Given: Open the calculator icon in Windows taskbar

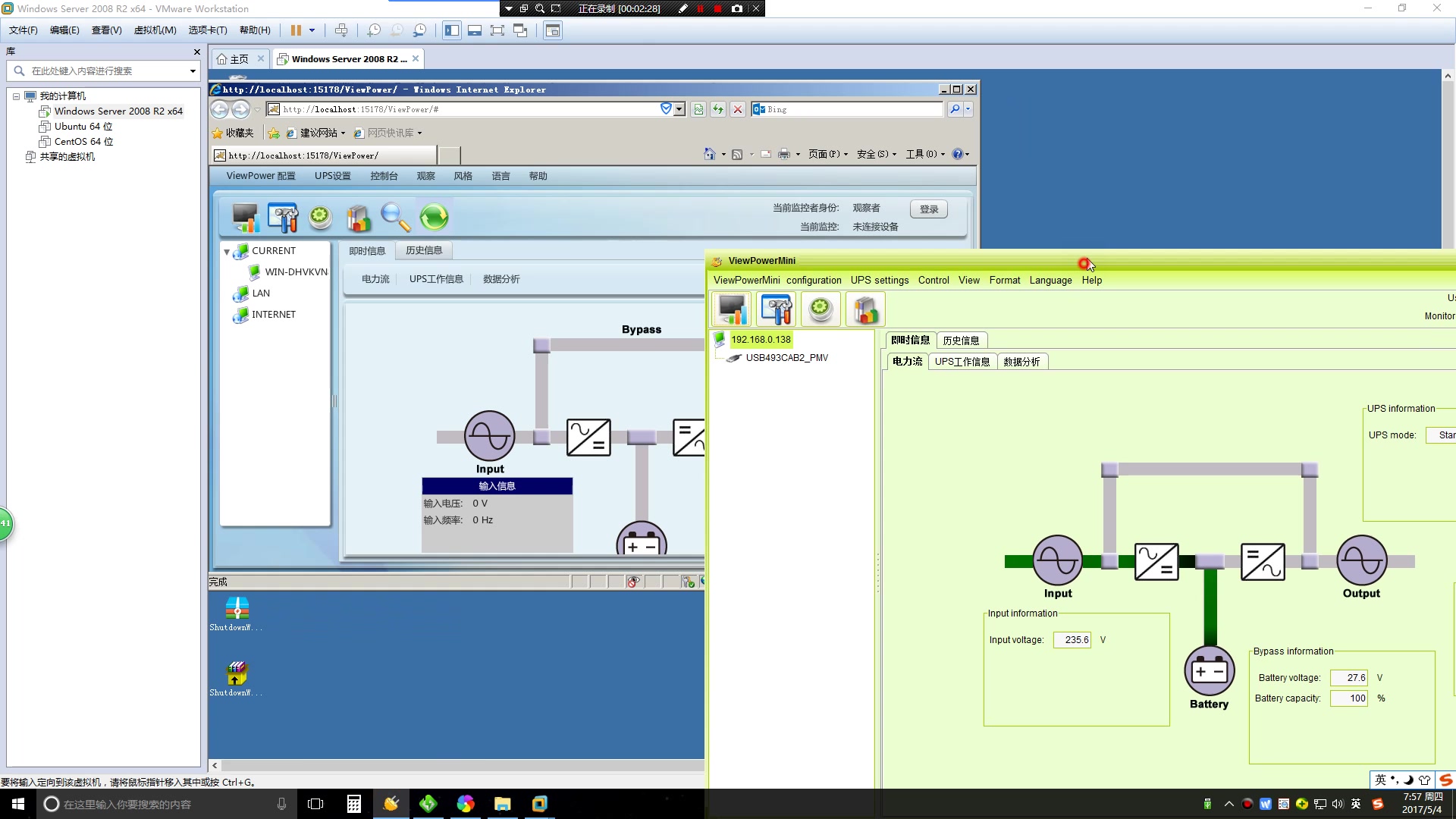Looking at the screenshot, I should (x=354, y=804).
